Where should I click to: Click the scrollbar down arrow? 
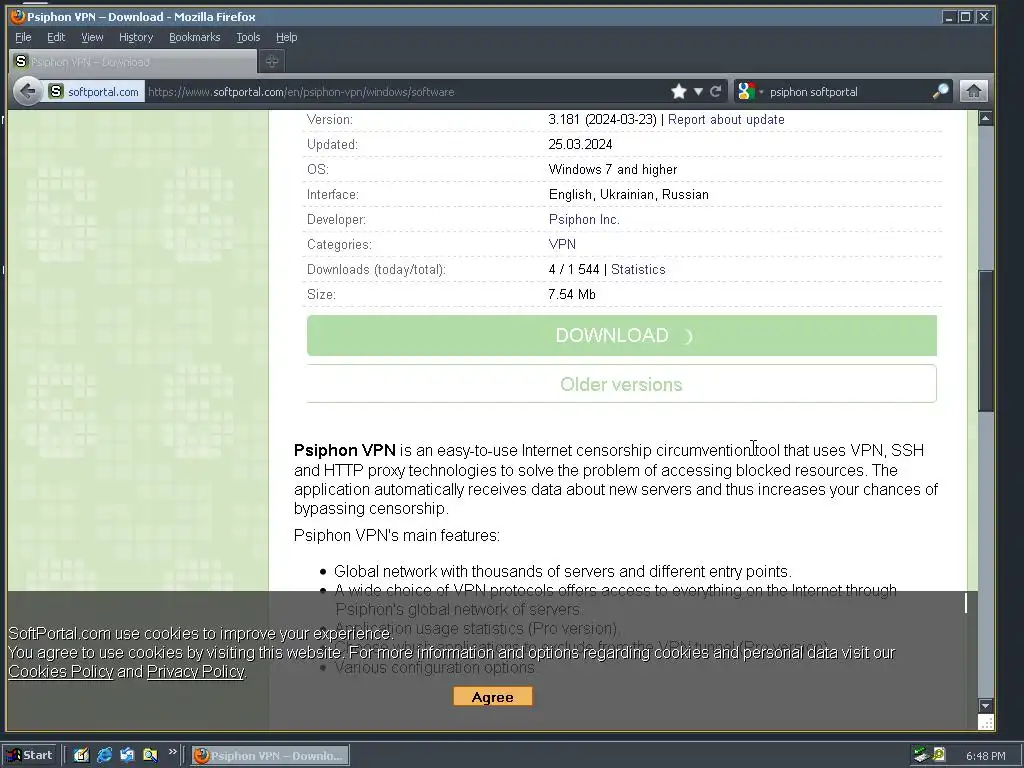[x=985, y=705]
